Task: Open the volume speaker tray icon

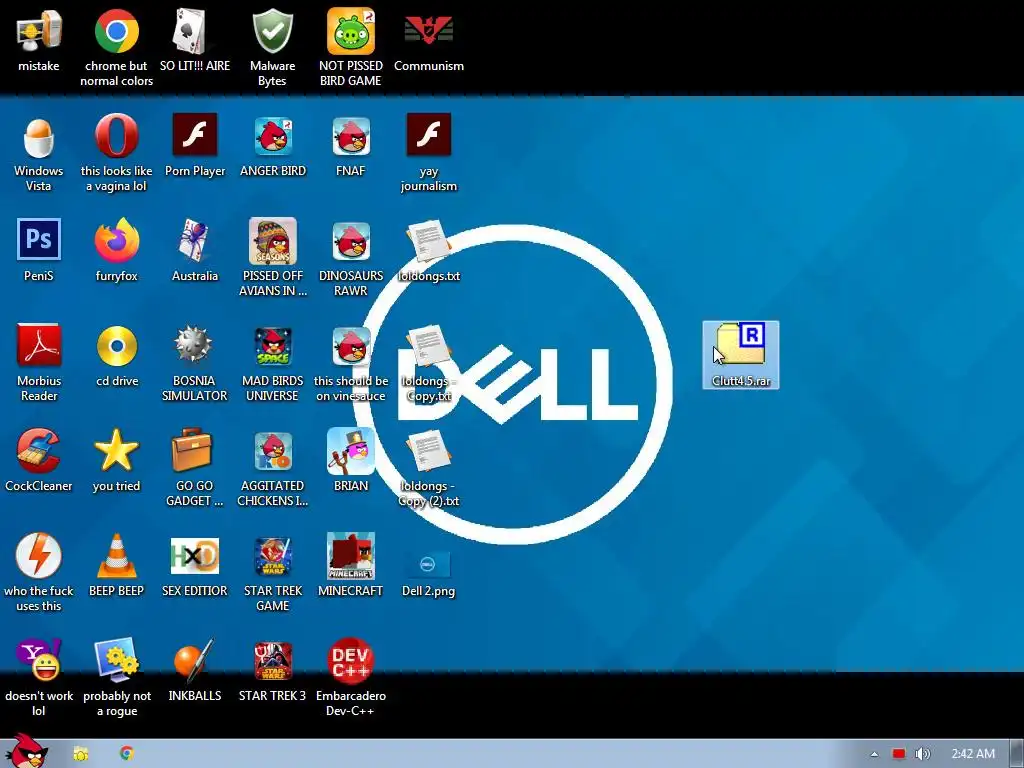Action: coord(923,754)
